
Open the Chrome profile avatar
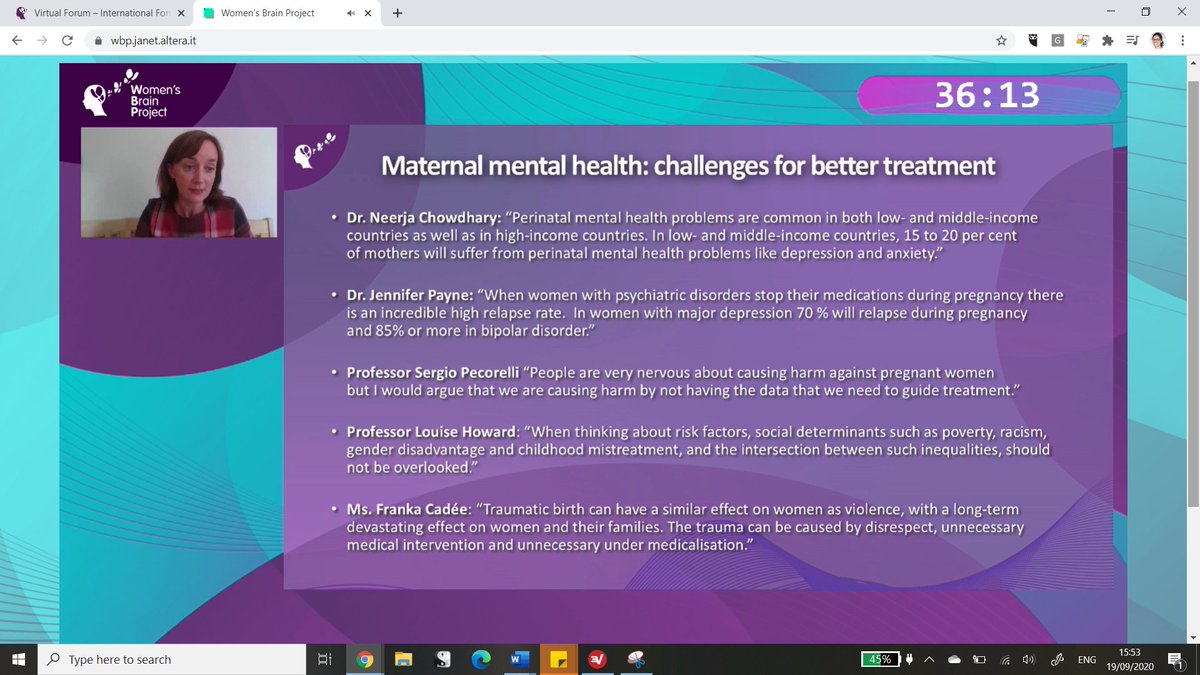click(x=1158, y=41)
